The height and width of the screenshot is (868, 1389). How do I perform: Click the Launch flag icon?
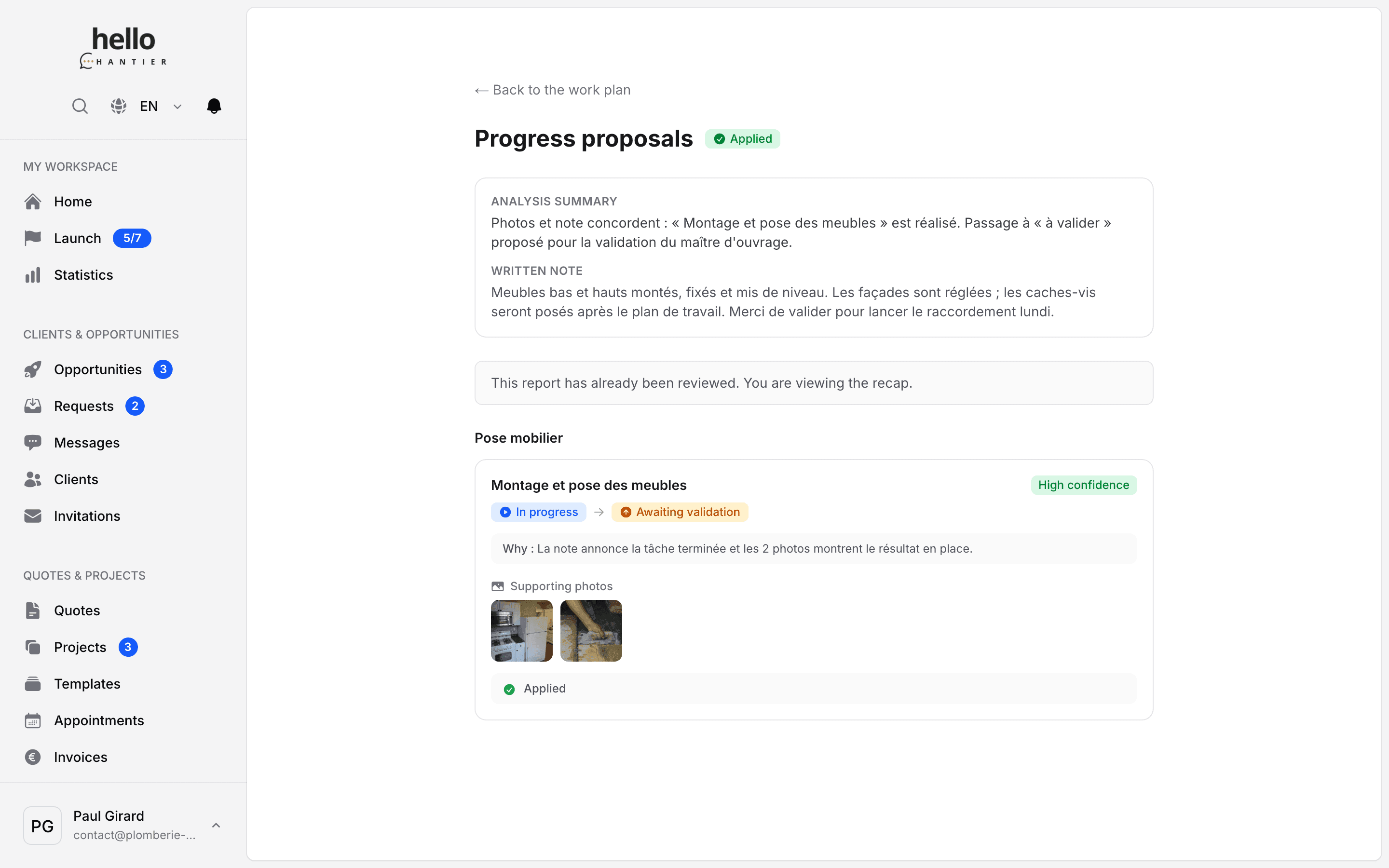(33, 238)
